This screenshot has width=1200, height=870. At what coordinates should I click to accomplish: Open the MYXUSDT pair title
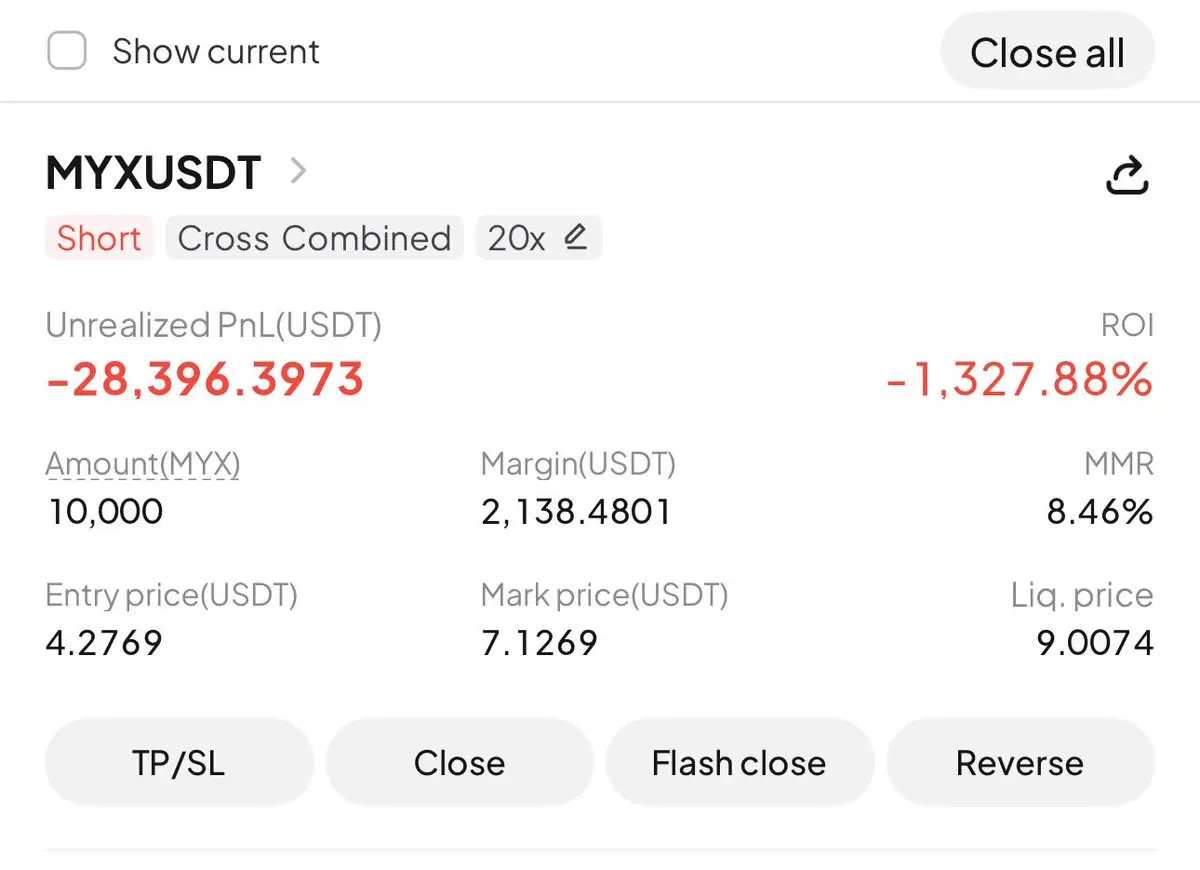point(153,173)
